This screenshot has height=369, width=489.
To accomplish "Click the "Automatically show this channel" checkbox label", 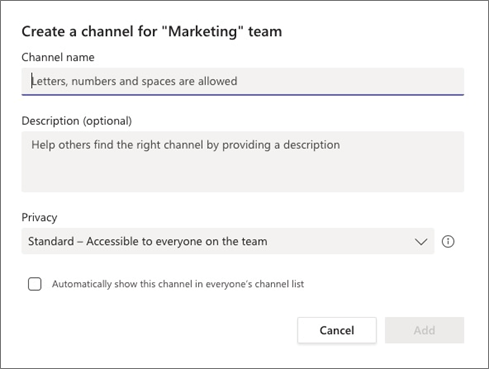I will coord(178,284).
